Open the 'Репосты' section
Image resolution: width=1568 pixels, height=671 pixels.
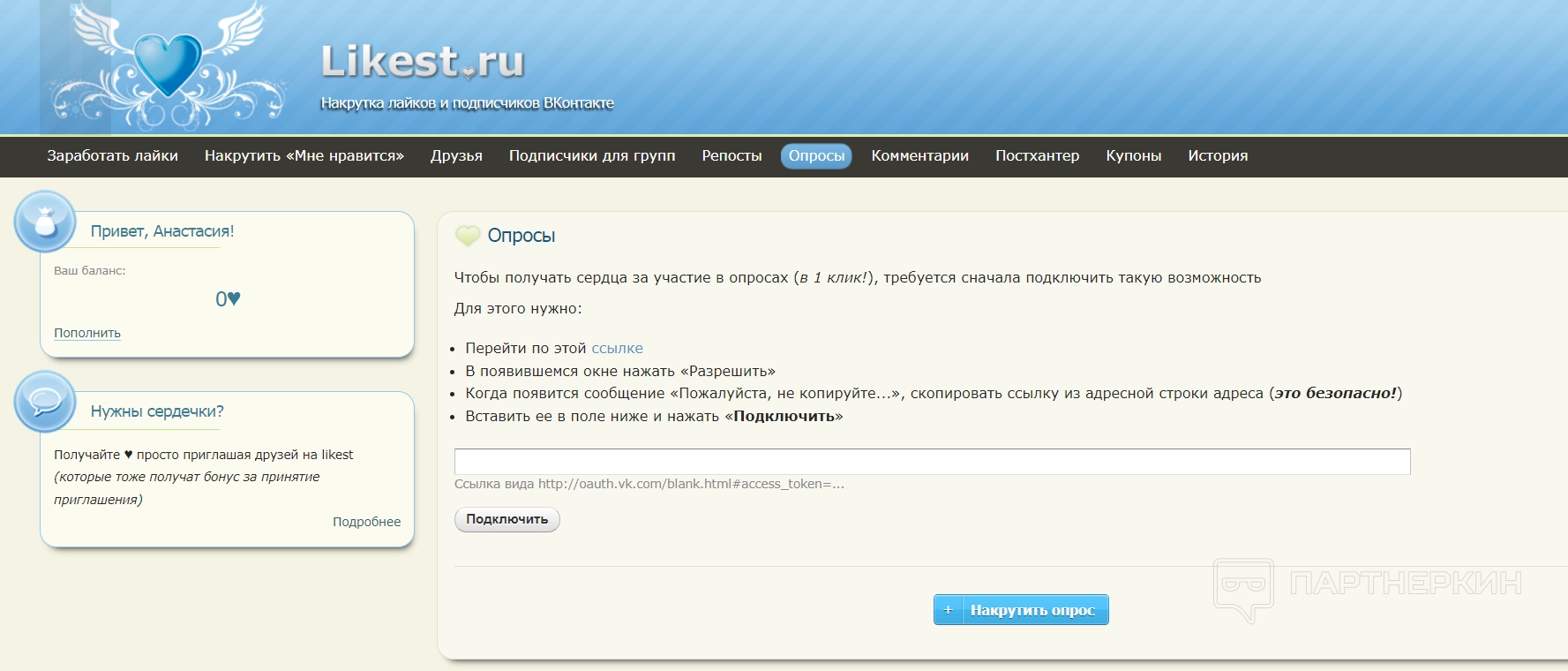click(731, 156)
